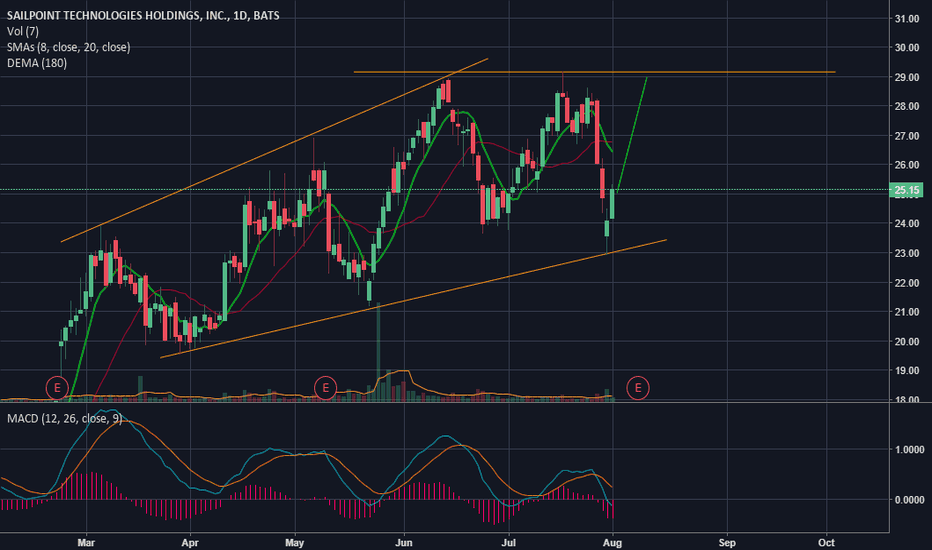This screenshot has height=550, width=932.
Task: Select the horizontal orange resistance line at 29
Action: click(x=594, y=72)
